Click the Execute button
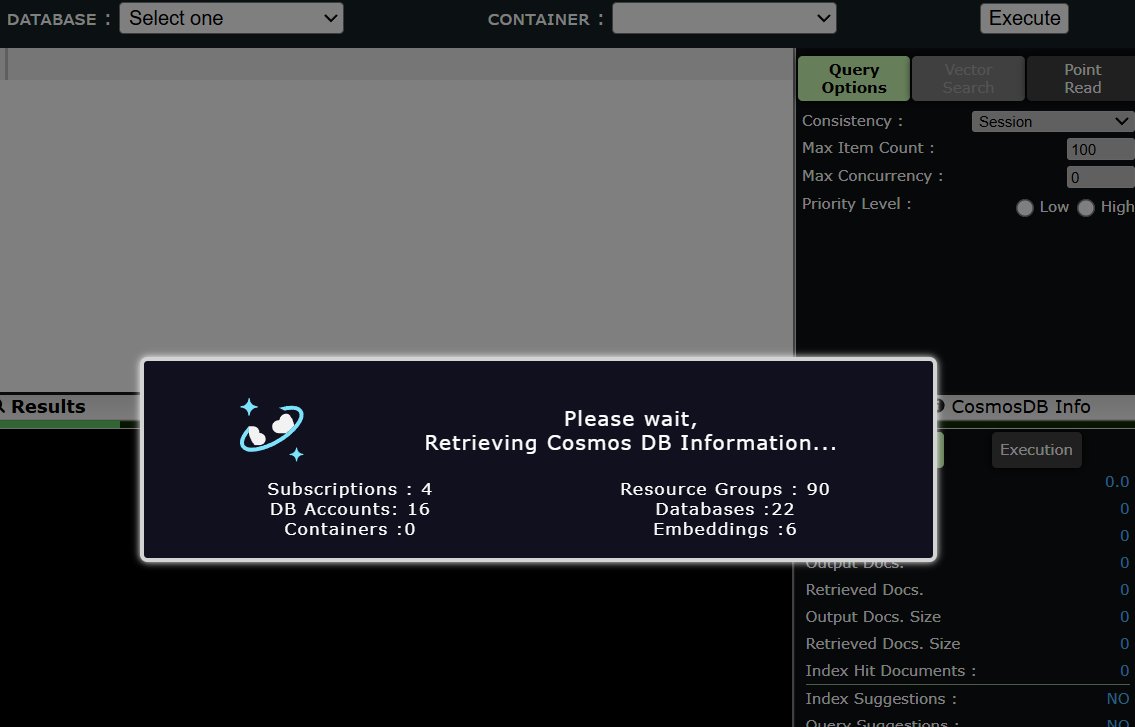The image size is (1135, 727). pyautogui.click(x=1024, y=18)
